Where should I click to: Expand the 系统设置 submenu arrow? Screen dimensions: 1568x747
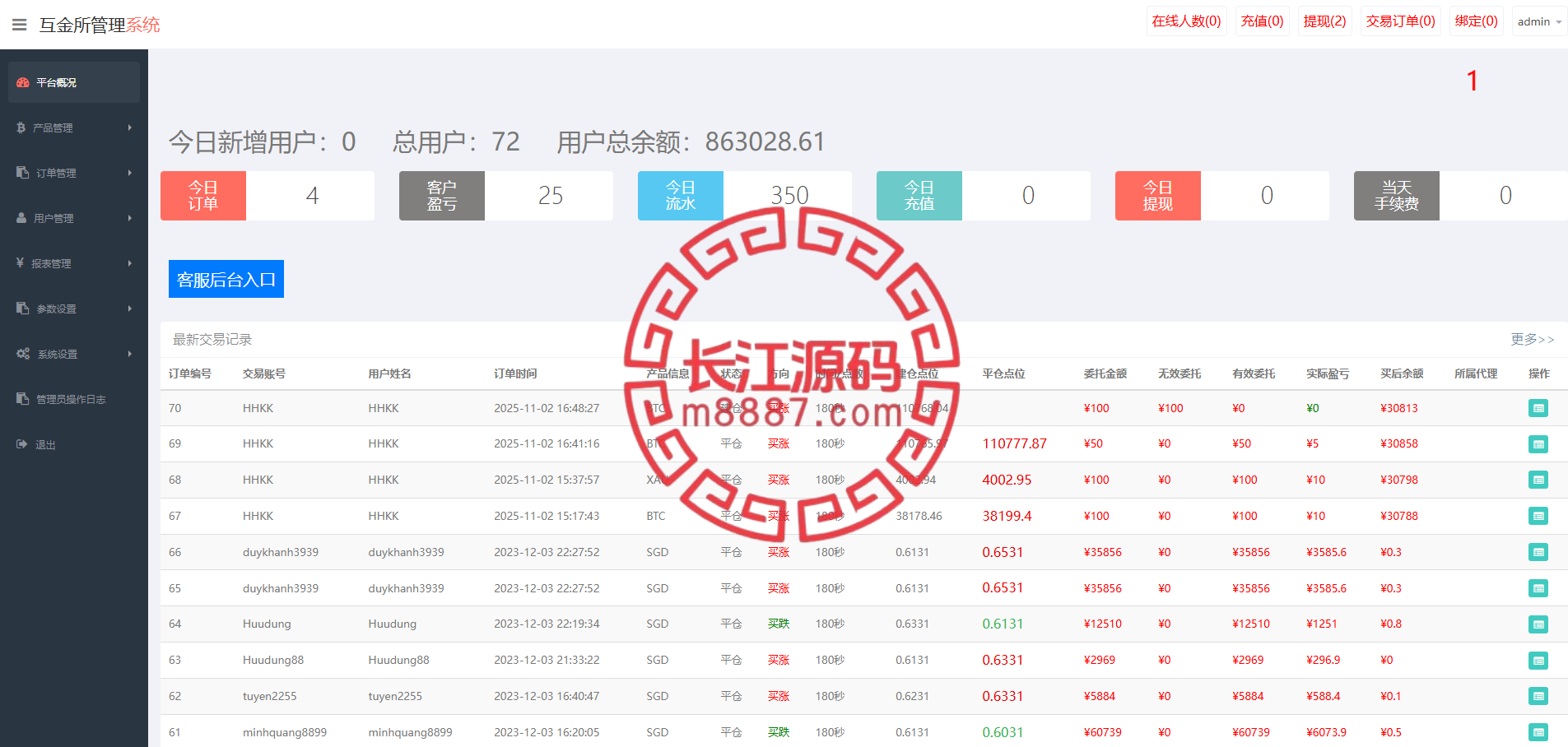(x=130, y=354)
